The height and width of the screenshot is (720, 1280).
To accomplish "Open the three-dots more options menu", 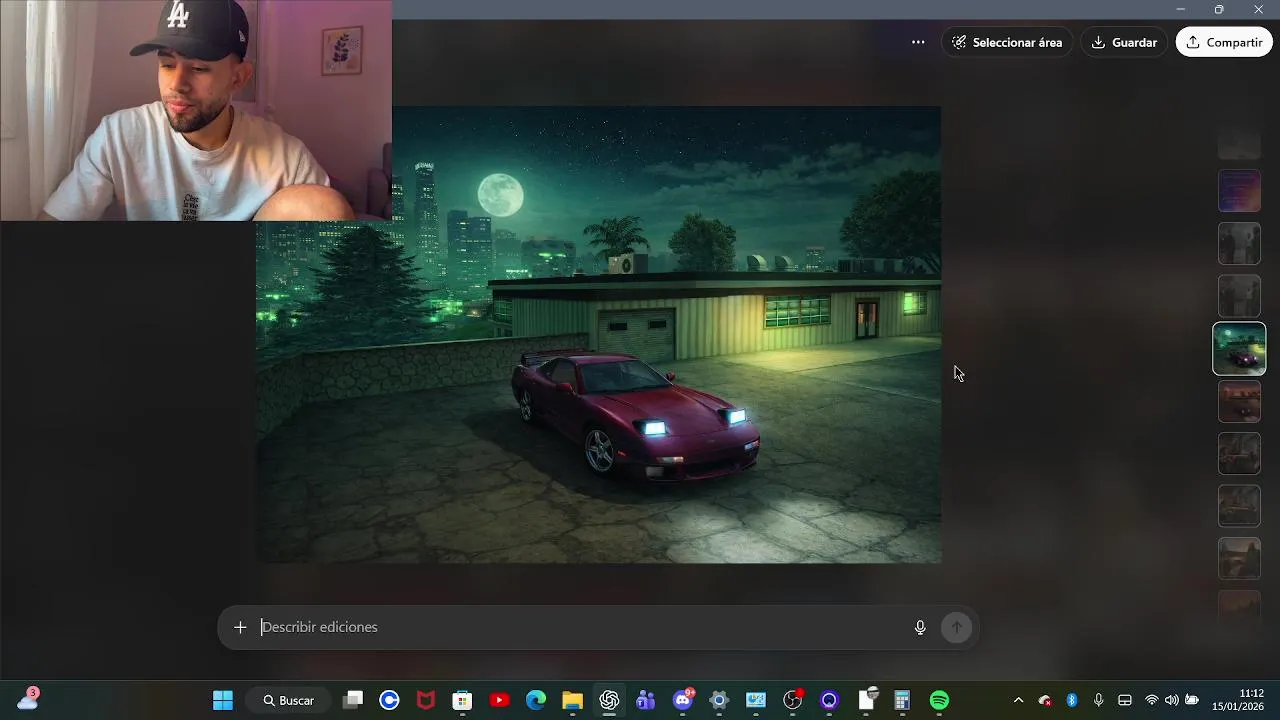I will (918, 42).
